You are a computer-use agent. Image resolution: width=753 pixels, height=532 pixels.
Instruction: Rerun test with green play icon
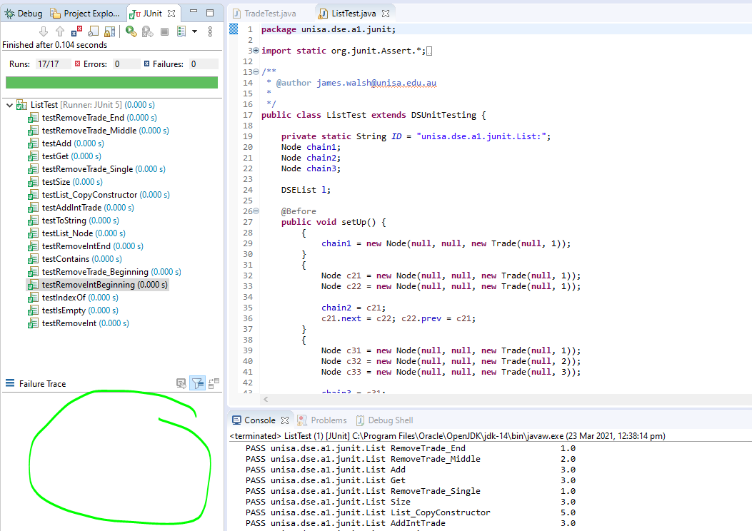(x=131, y=32)
